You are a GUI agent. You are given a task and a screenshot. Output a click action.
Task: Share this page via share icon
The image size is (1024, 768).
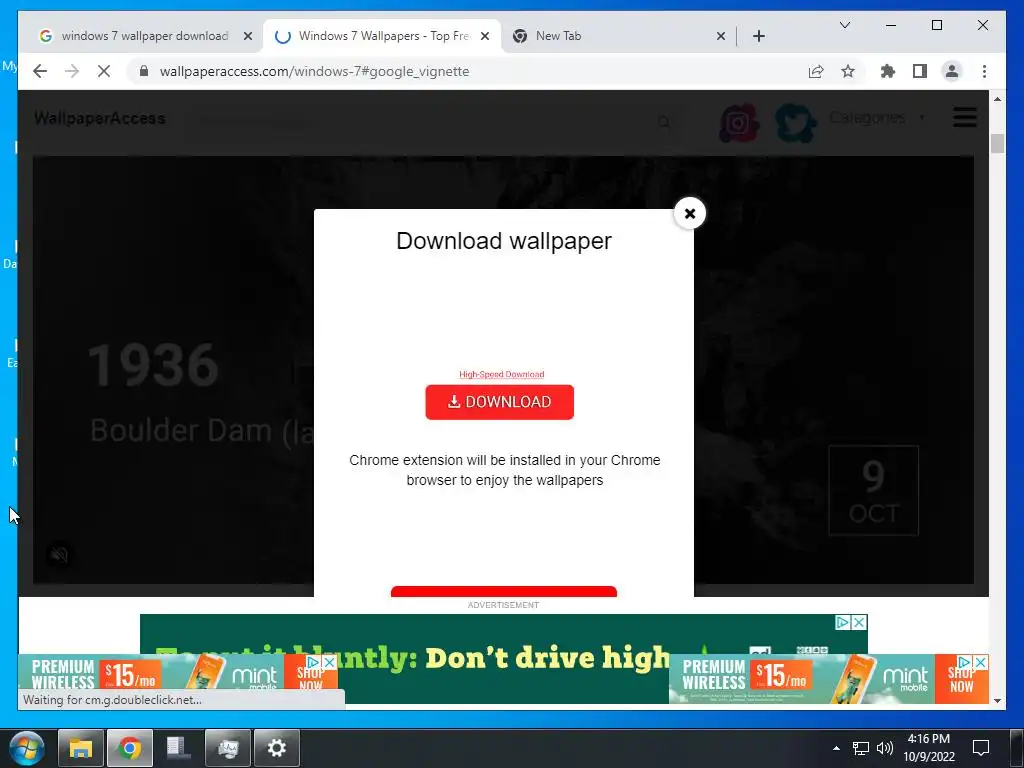pyautogui.click(x=816, y=71)
